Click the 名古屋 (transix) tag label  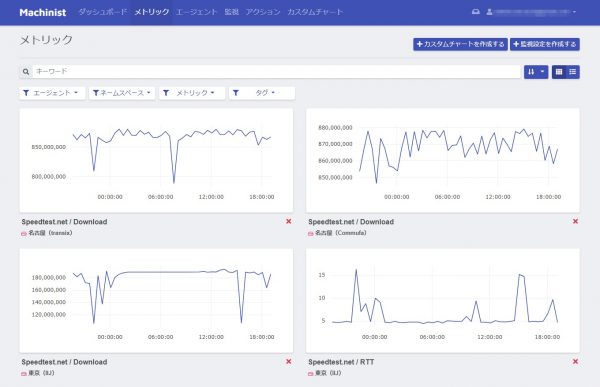[x=47, y=233]
